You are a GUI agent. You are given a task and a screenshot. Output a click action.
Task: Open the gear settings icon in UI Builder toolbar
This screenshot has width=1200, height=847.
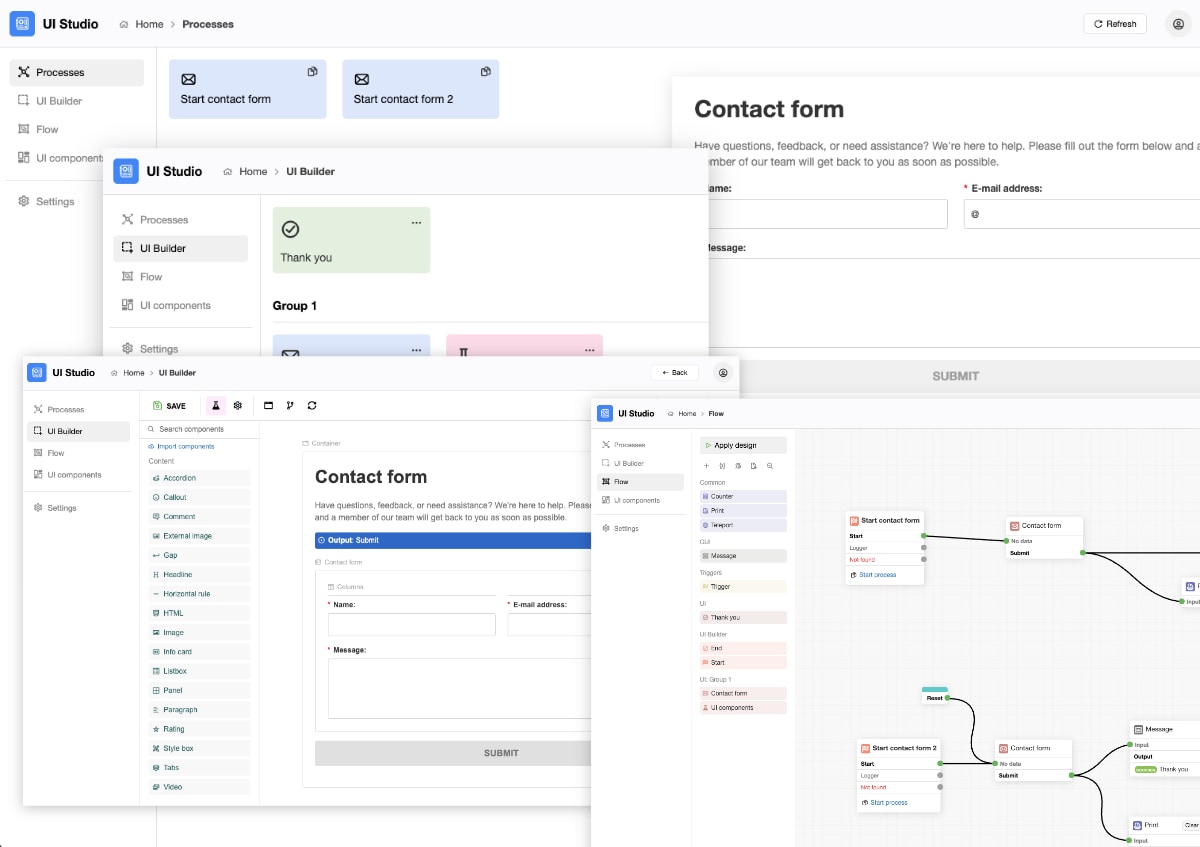point(238,406)
